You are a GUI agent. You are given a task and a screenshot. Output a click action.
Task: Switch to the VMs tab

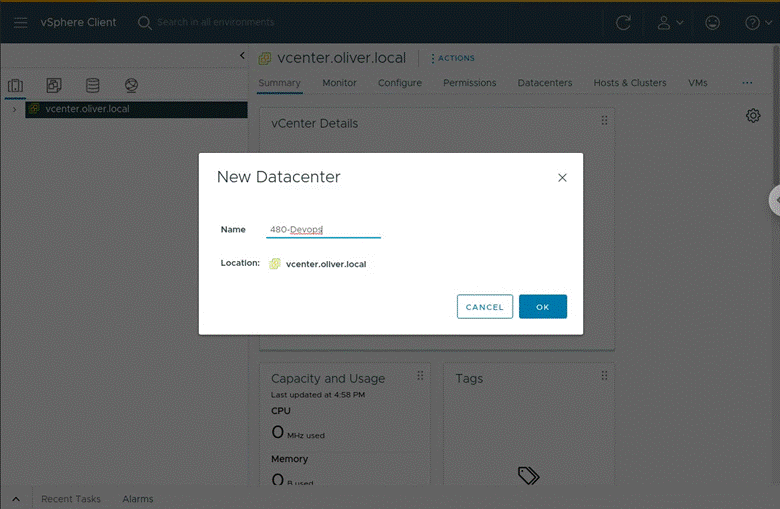(697, 83)
